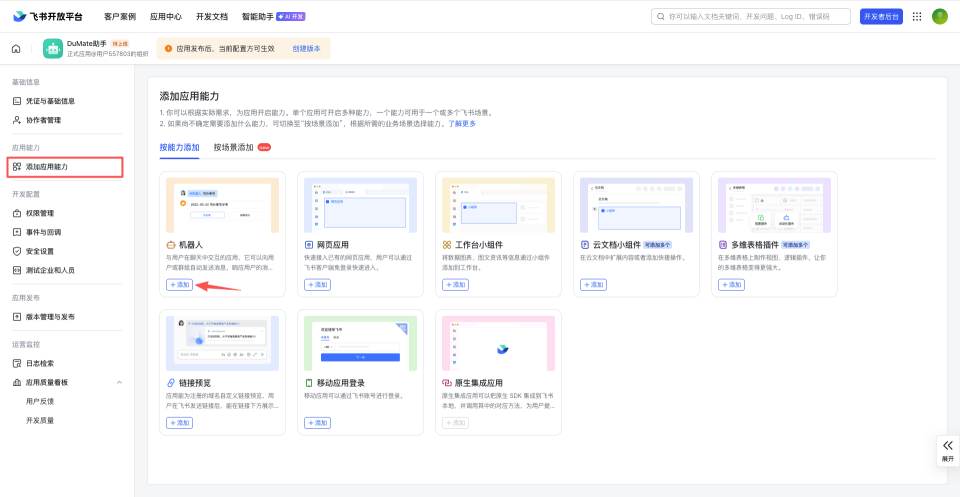Click the user avatar in top right

point(940,16)
